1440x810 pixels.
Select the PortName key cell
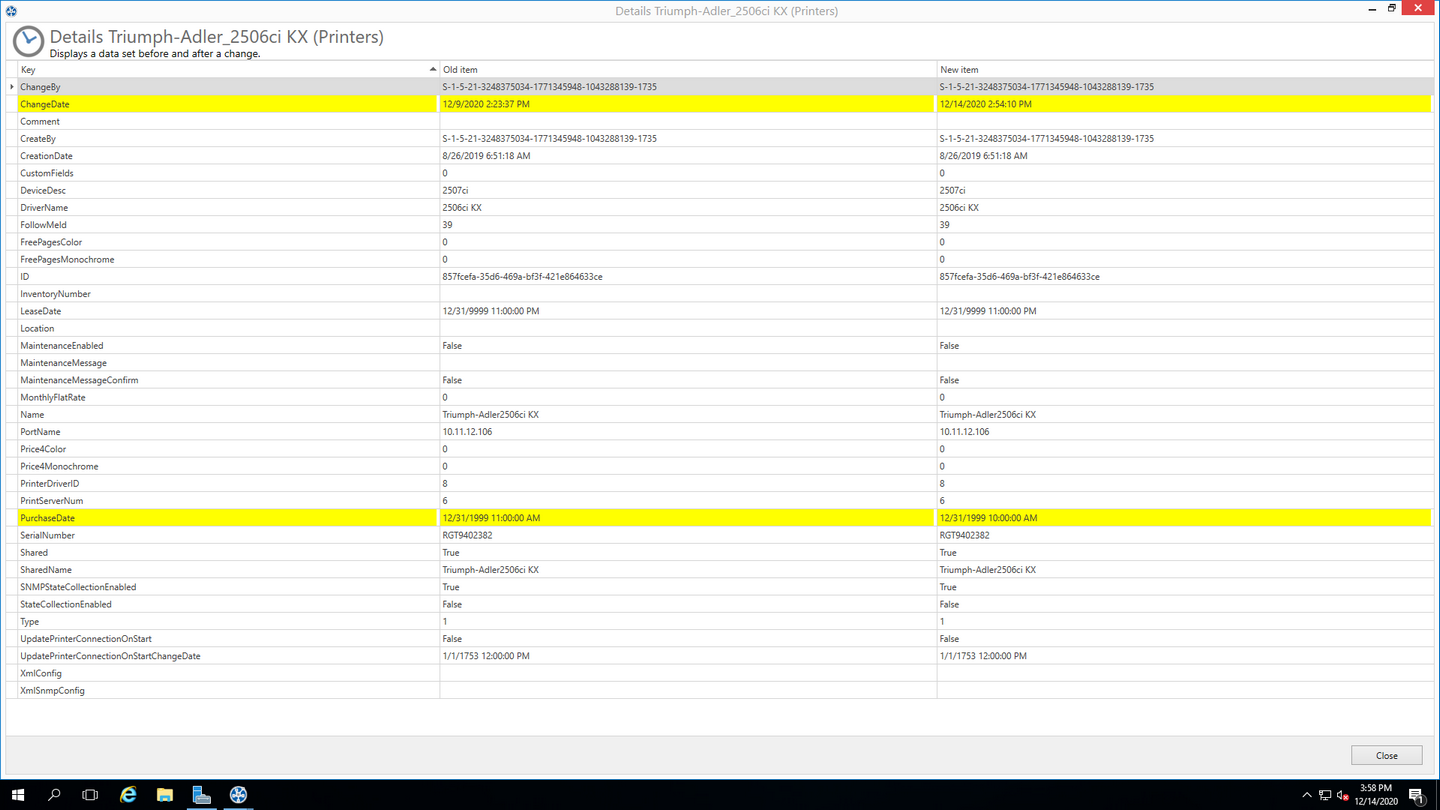pyautogui.click(x=228, y=432)
